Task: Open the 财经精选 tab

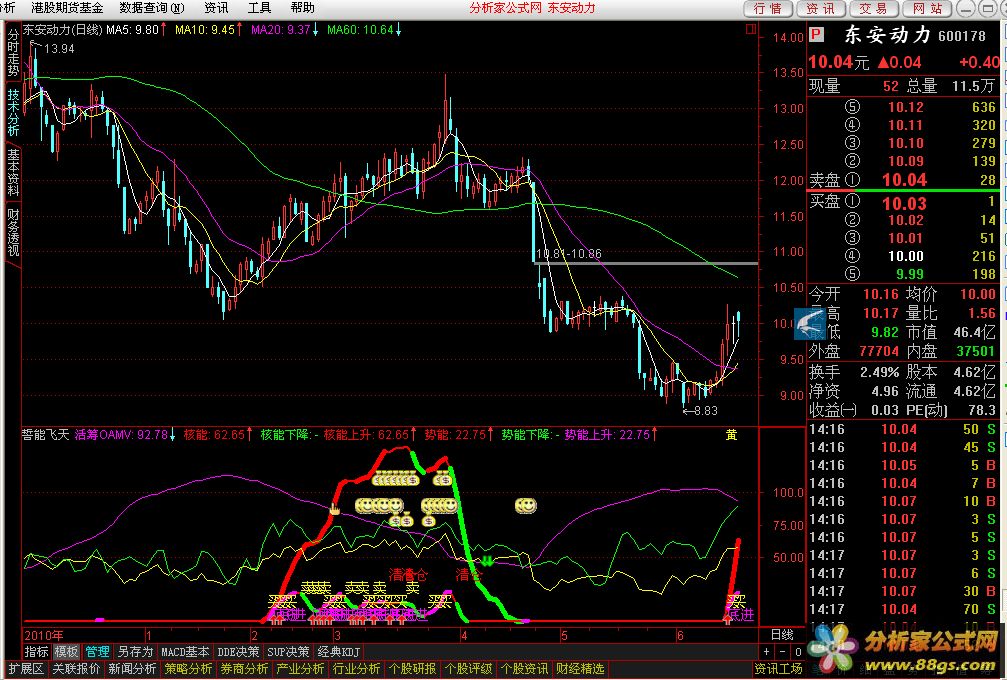Action: (x=580, y=669)
